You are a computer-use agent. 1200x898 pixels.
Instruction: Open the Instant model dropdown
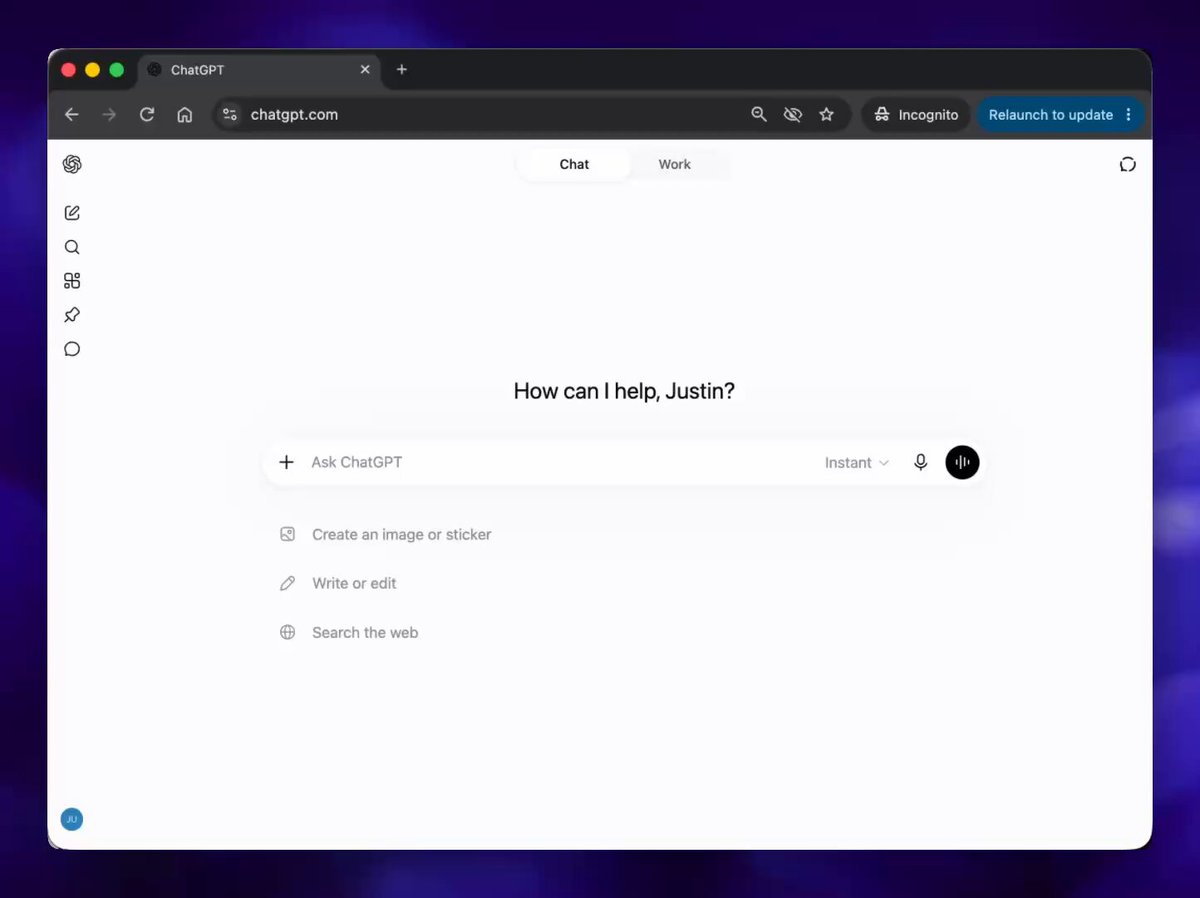(857, 463)
